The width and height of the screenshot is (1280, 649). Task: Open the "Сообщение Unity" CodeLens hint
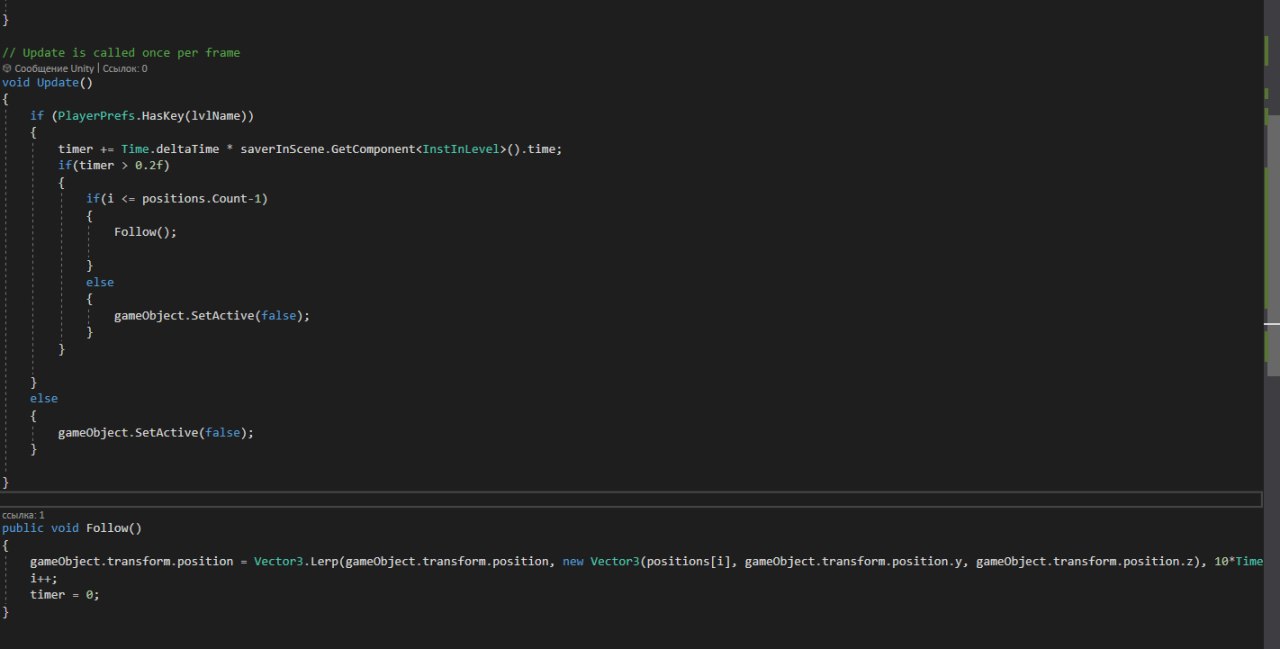[x=53, y=68]
